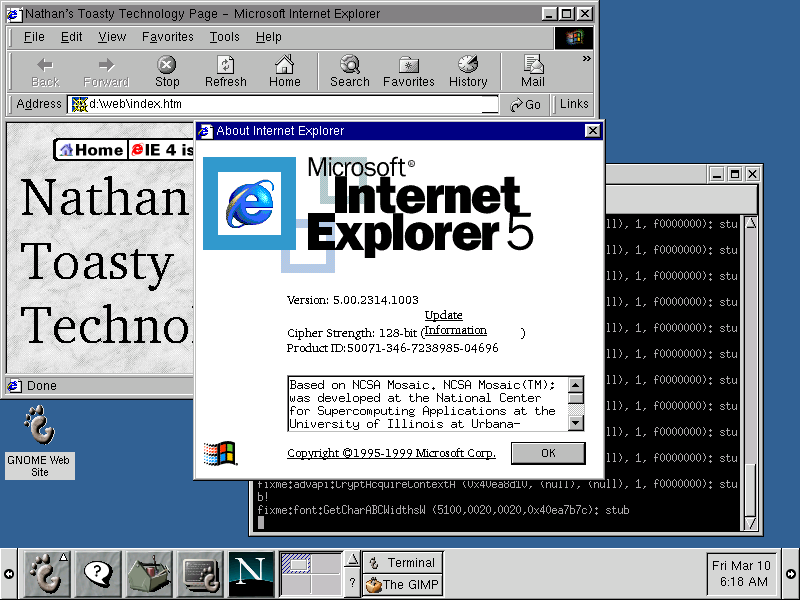Click the IE status bar page icon
The width and height of the screenshot is (800, 600).
pyautogui.click(x=15, y=386)
